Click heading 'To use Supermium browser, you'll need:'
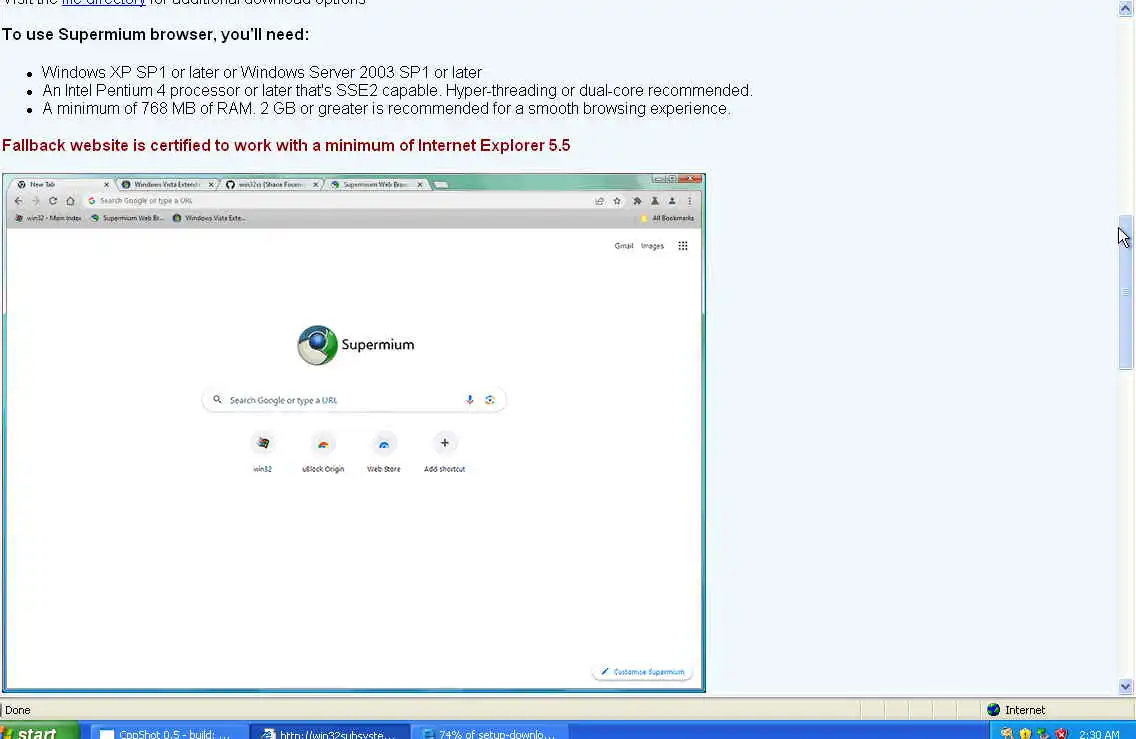The image size is (1136, 739). click(x=155, y=35)
